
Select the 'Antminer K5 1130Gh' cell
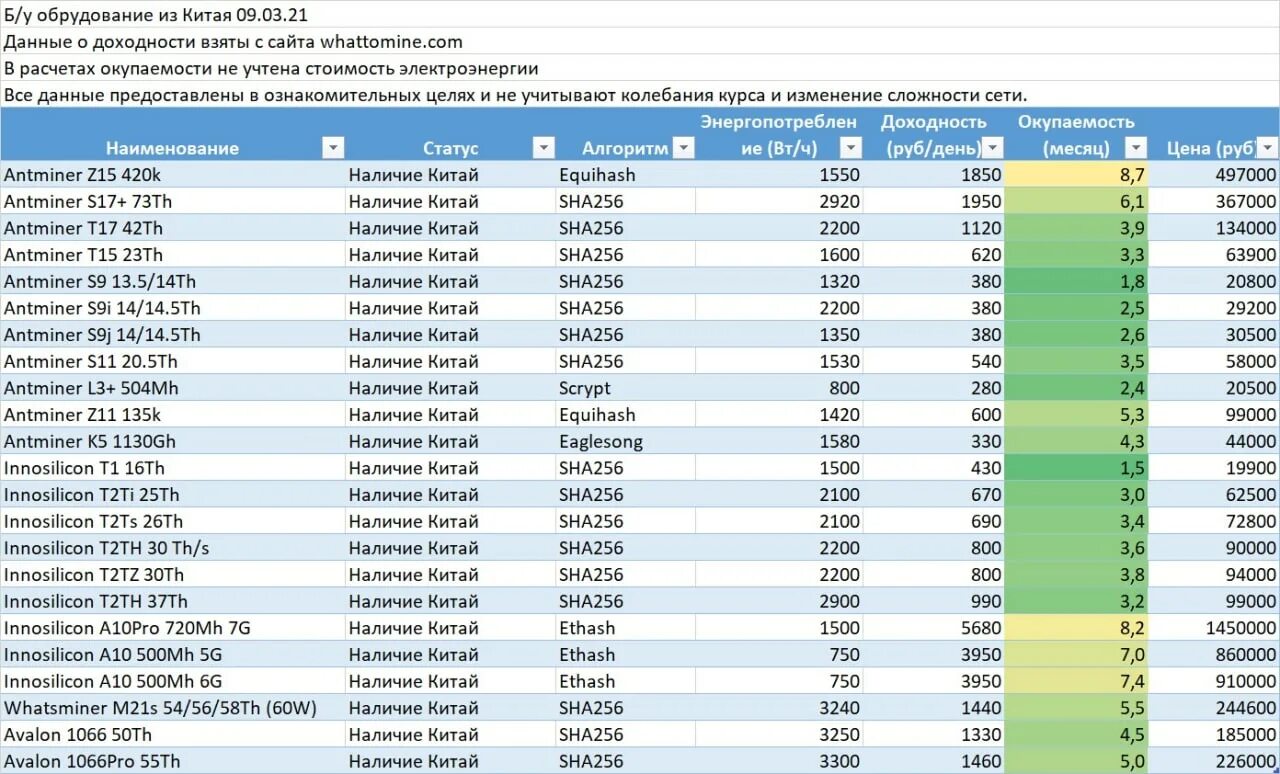pyautogui.click(x=172, y=441)
